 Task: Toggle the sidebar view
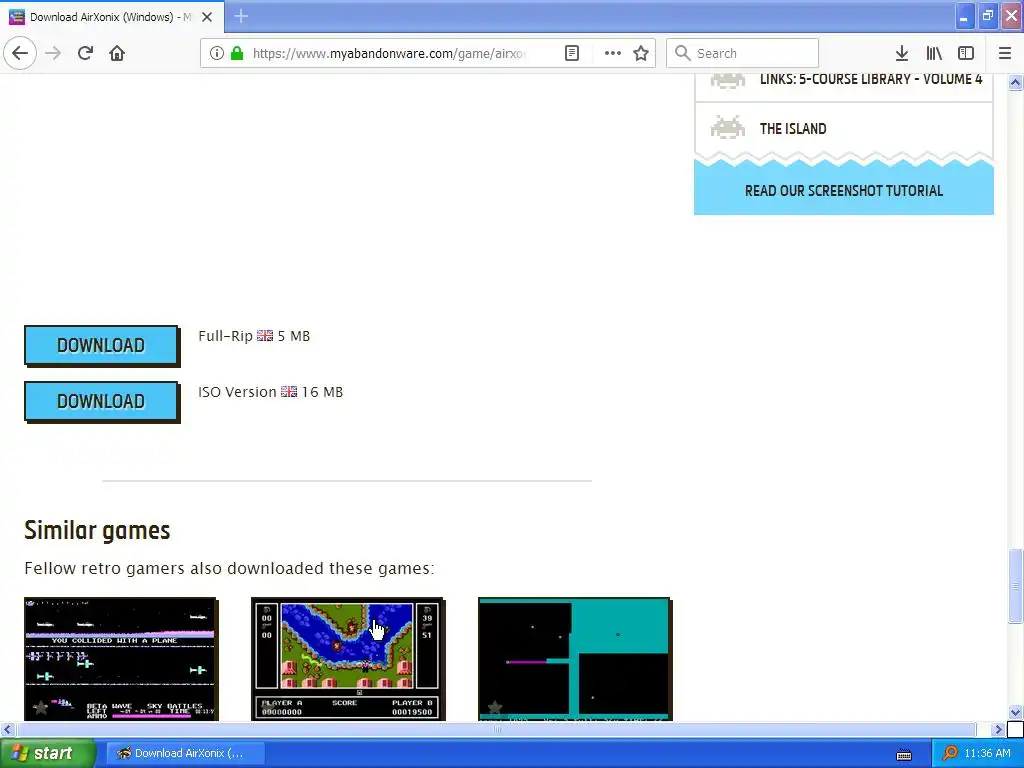(966, 53)
